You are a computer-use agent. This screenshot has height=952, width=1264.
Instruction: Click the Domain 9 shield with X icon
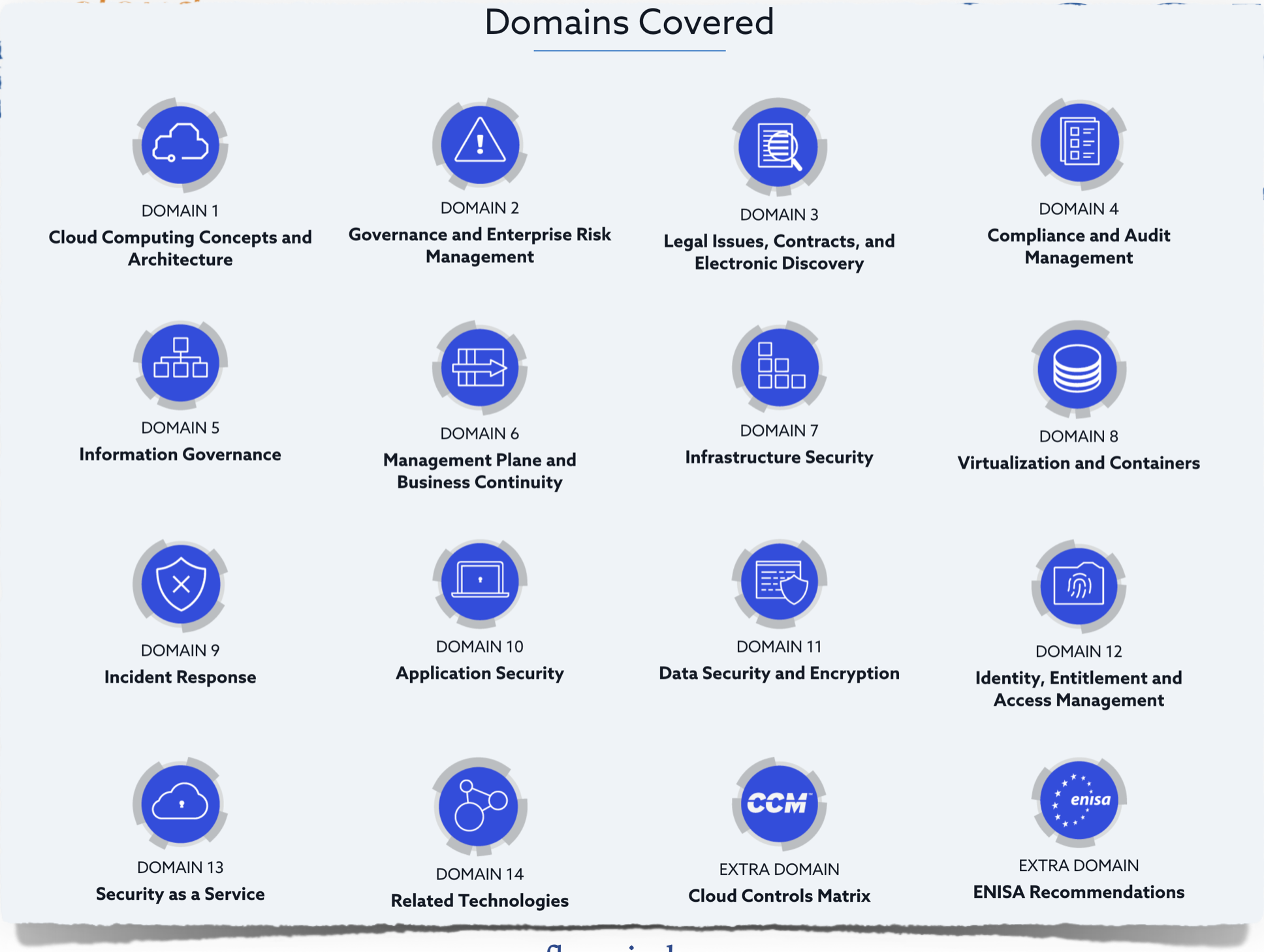tap(180, 585)
